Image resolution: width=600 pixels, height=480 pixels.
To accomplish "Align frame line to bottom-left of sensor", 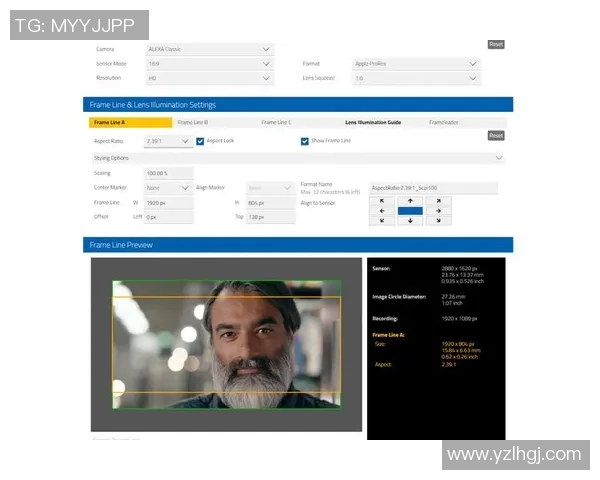I will click(x=382, y=221).
